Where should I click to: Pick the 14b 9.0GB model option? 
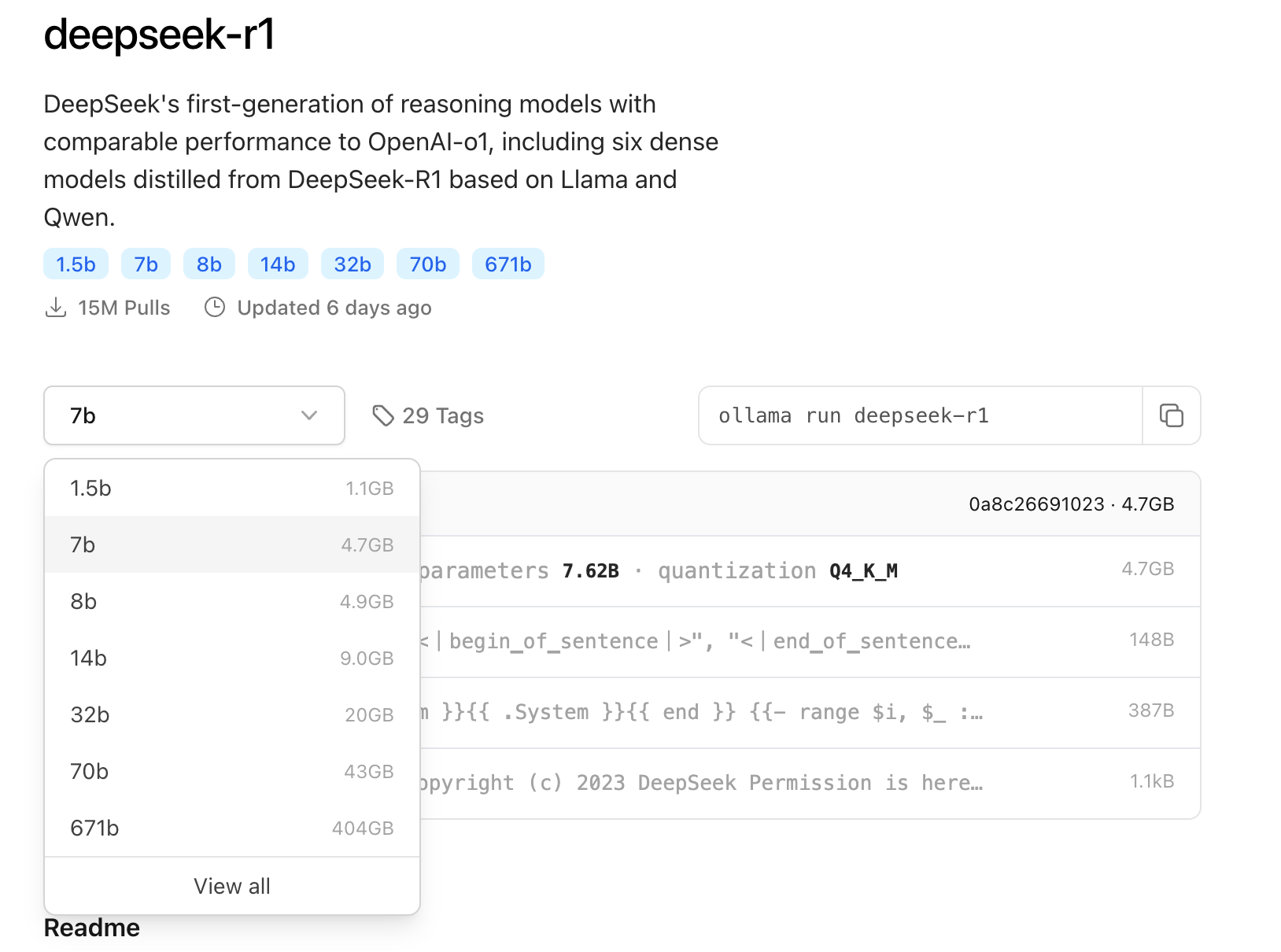pyautogui.click(x=232, y=658)
